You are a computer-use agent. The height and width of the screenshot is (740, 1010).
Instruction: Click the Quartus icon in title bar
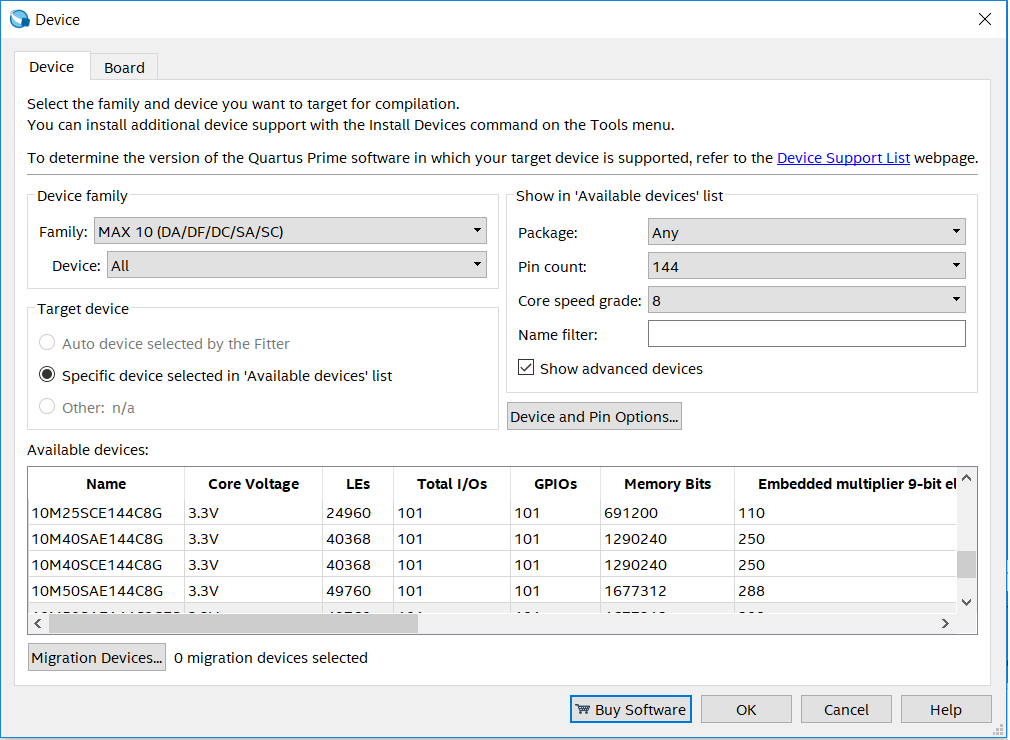tap(19, 19)
